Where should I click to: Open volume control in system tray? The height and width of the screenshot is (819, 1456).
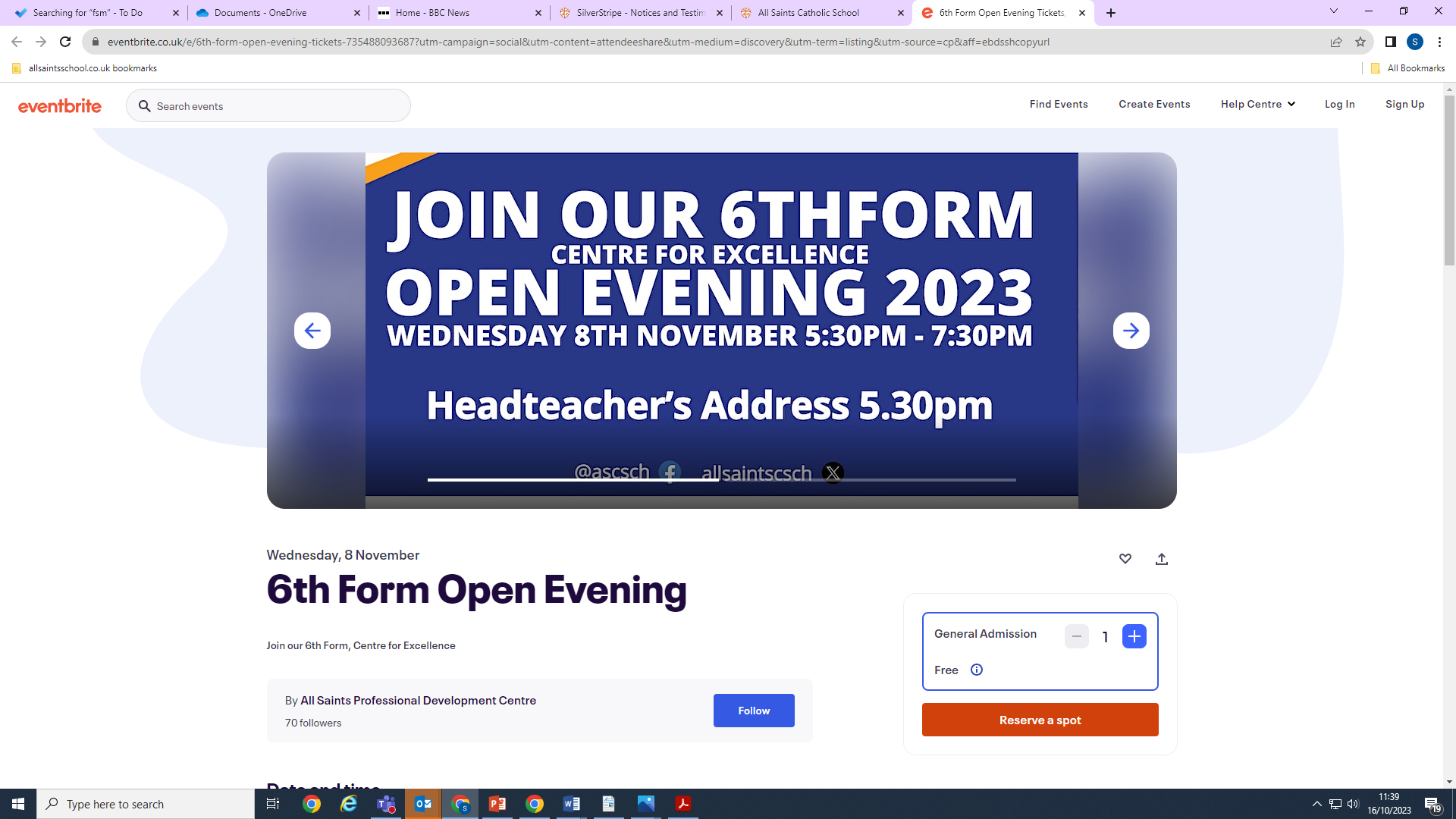pos(1353,804)
